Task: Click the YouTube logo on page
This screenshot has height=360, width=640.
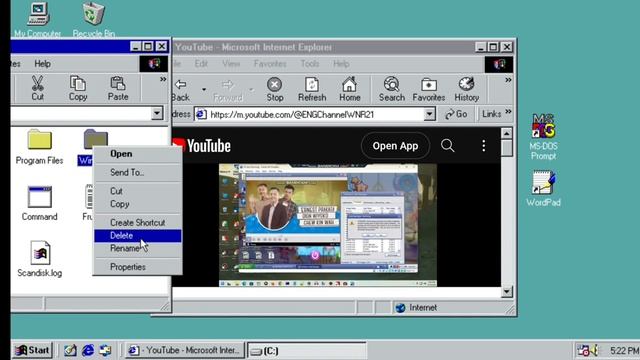Action: pyautogui.click(x=202, y=146)
